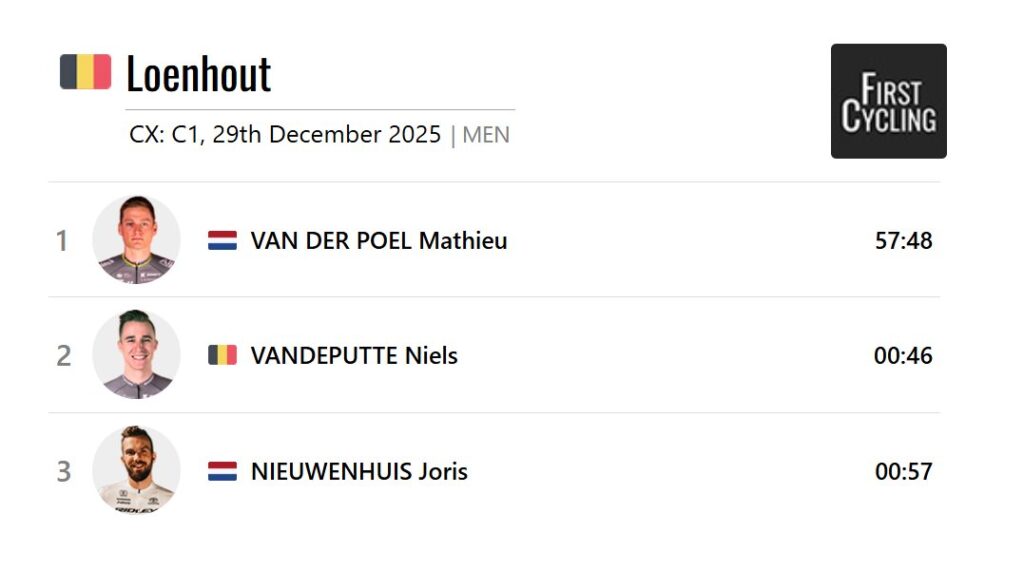Click the 00:46 time gap

pos(903,356)
